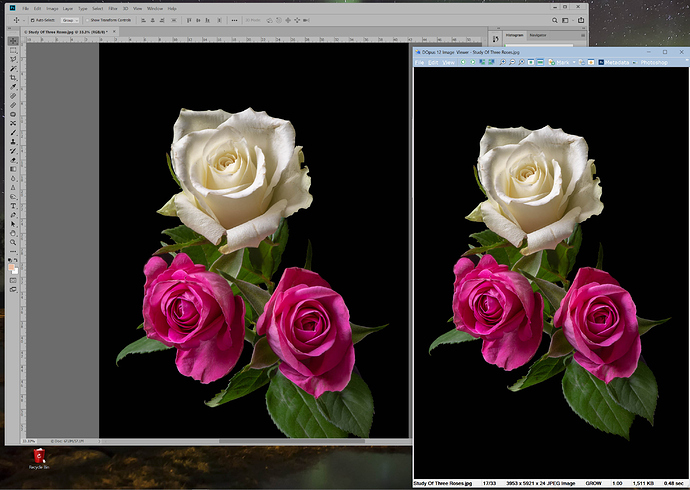
Task: Open Photoshop Window menu
Action: pyautogui.click(x=154, y=8)
